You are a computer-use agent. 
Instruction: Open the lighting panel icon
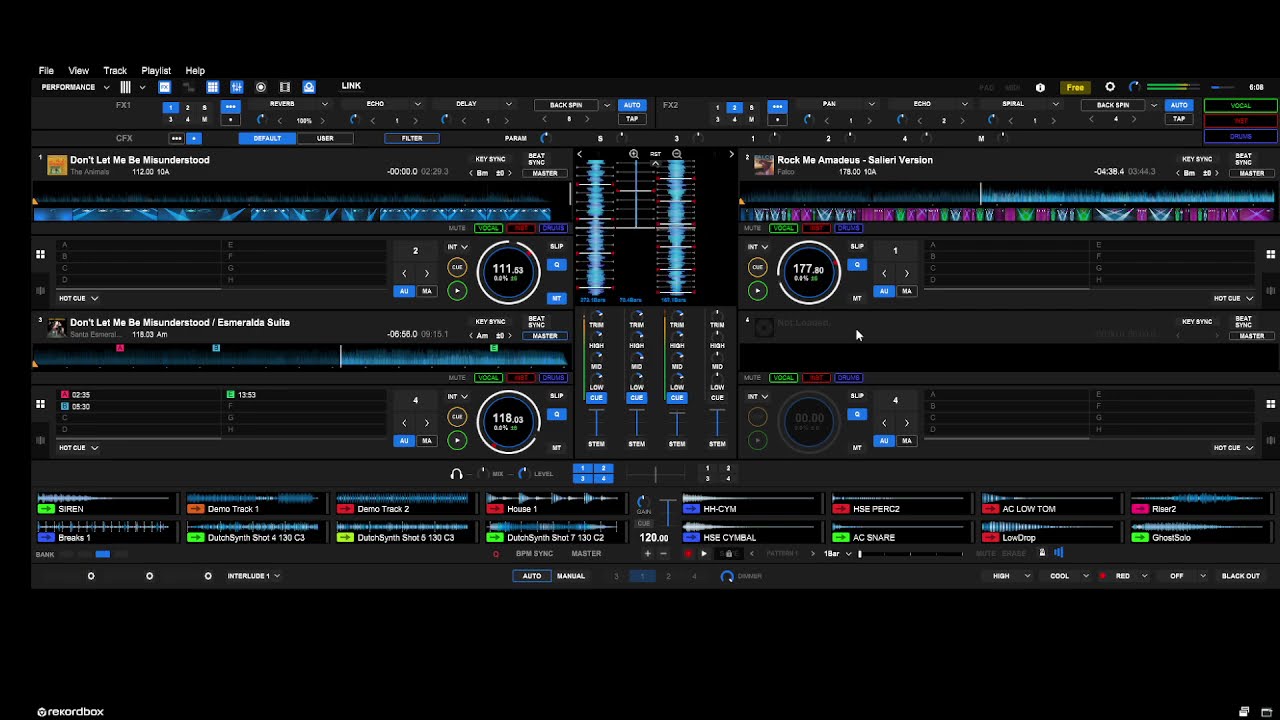[x=309, y=87]
